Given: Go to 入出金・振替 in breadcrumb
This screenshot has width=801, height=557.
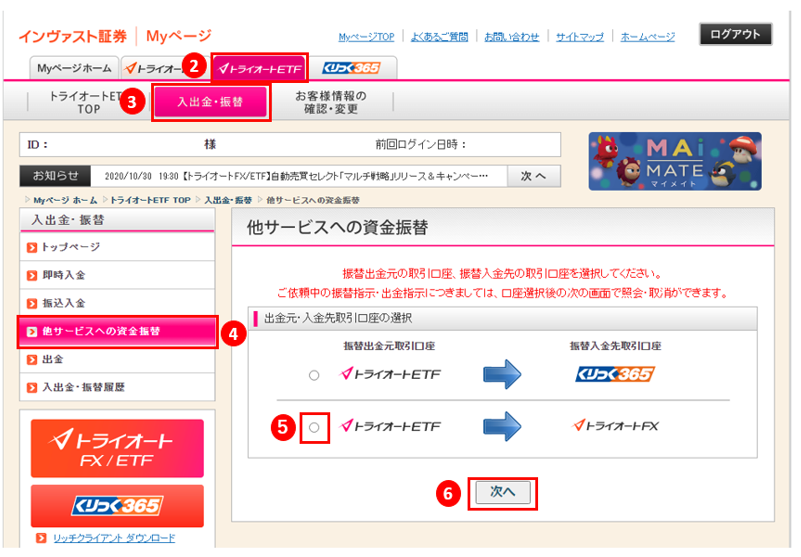Looking at the screenshot, I should [x=228, y=200].
